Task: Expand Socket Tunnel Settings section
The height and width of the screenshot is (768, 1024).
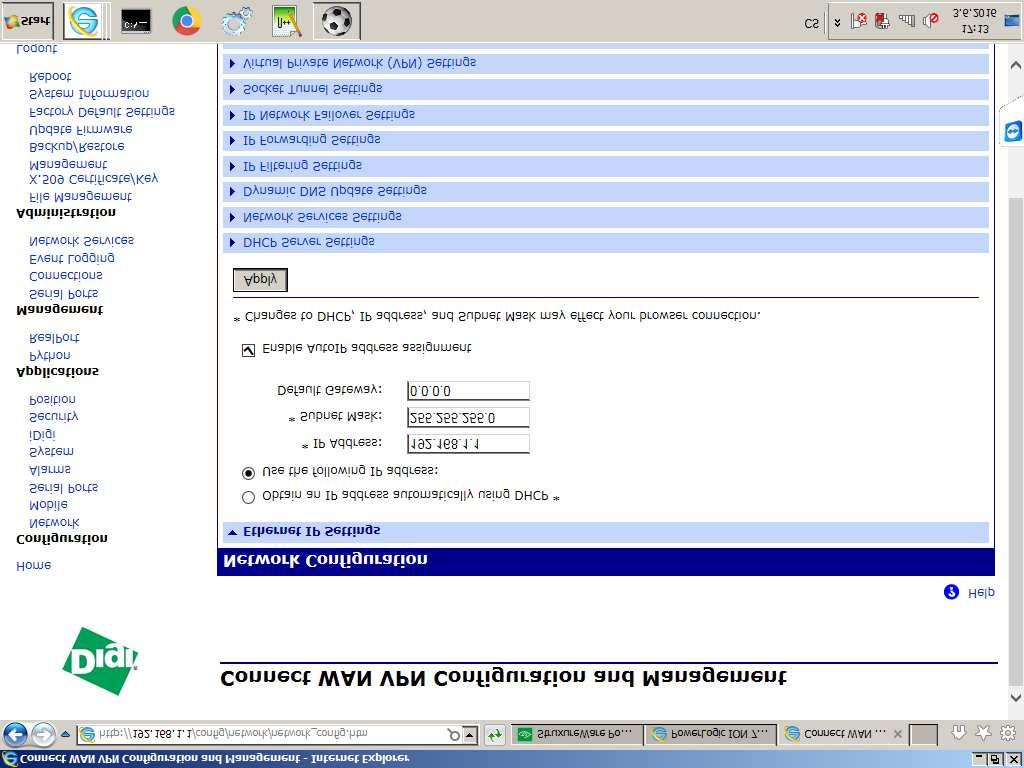Action: tap(605, 89)
